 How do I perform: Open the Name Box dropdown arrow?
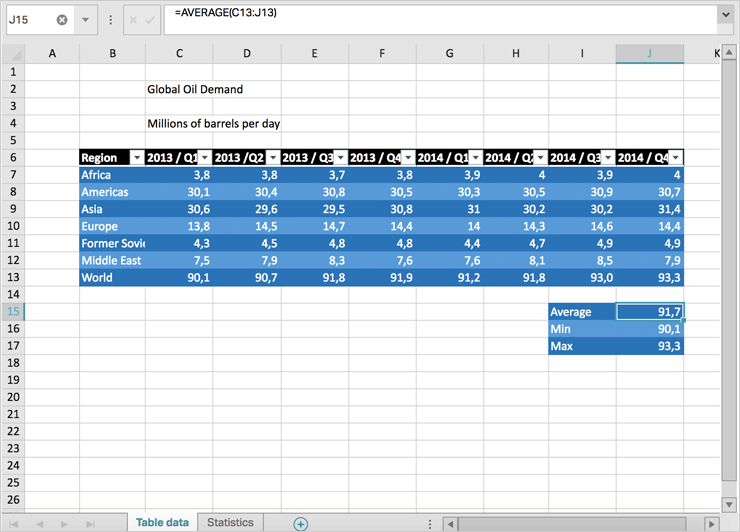click(85, 20)
